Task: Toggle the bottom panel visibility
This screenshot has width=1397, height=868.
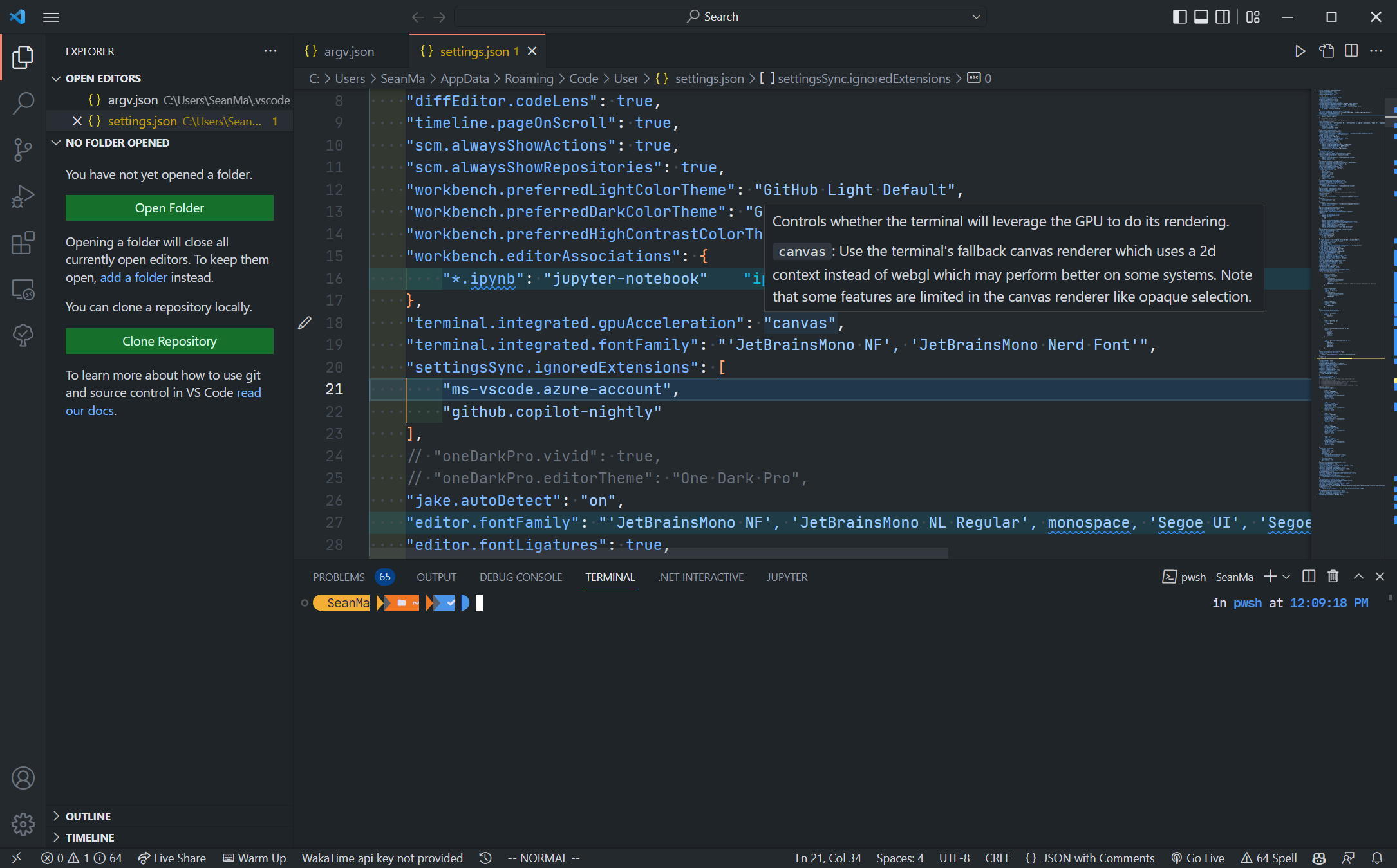Action: (1201, 17)
